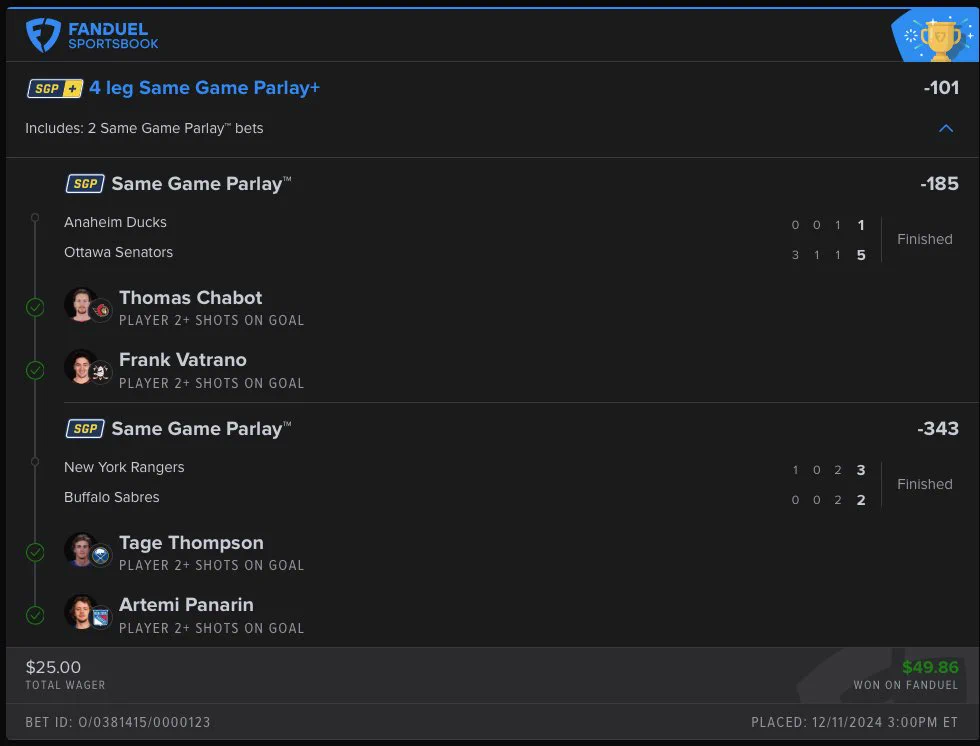Click the $49.86 winnings amount
This screenshot has height=746, width=980.
pos(930,667)
